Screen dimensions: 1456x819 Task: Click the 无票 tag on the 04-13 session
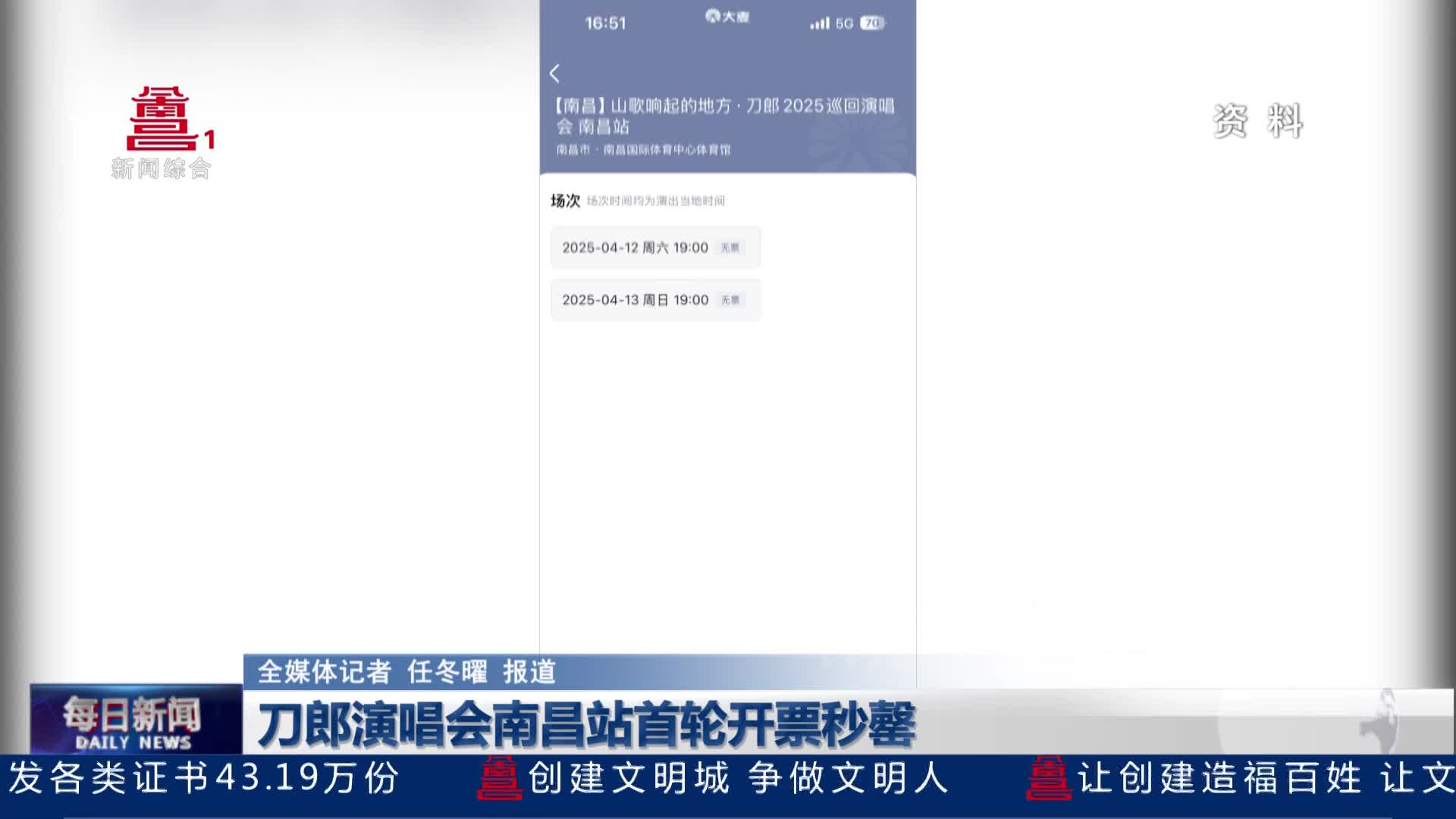(730, 300)
